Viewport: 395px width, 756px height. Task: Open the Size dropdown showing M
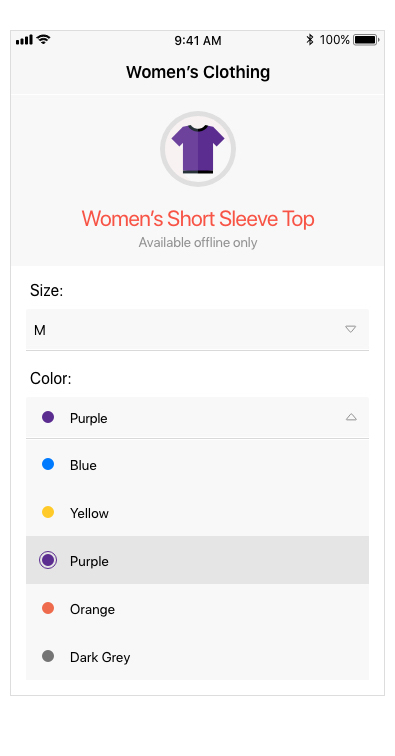197,330
